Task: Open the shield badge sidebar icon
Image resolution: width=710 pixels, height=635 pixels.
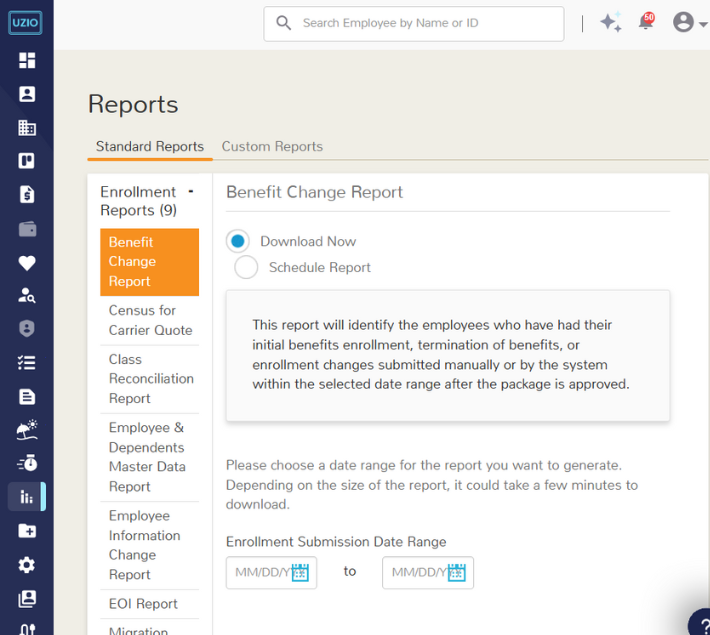Action: pyautogui.click(x=27, y=329)
